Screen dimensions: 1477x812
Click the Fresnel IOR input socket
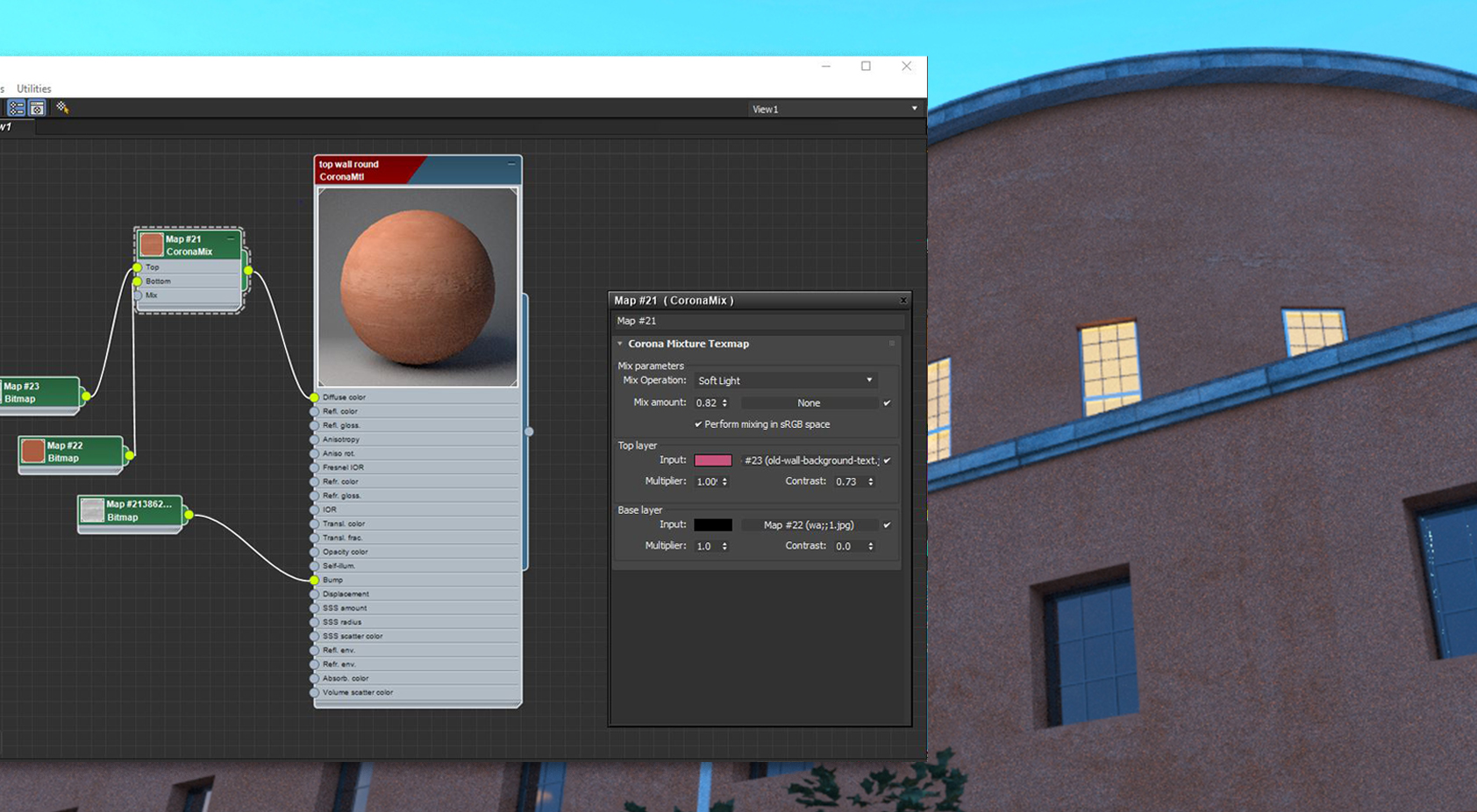[314, 467]
